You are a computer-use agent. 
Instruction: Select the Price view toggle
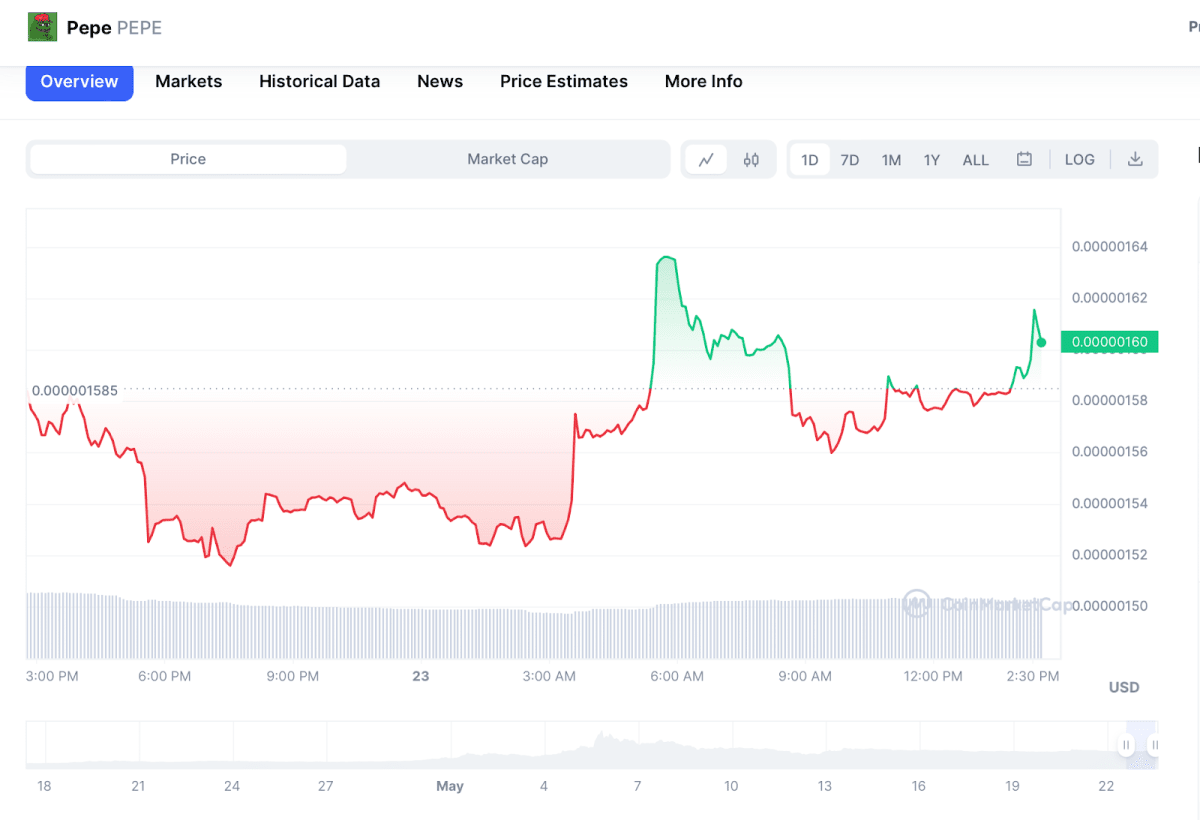tap(186, 159)
